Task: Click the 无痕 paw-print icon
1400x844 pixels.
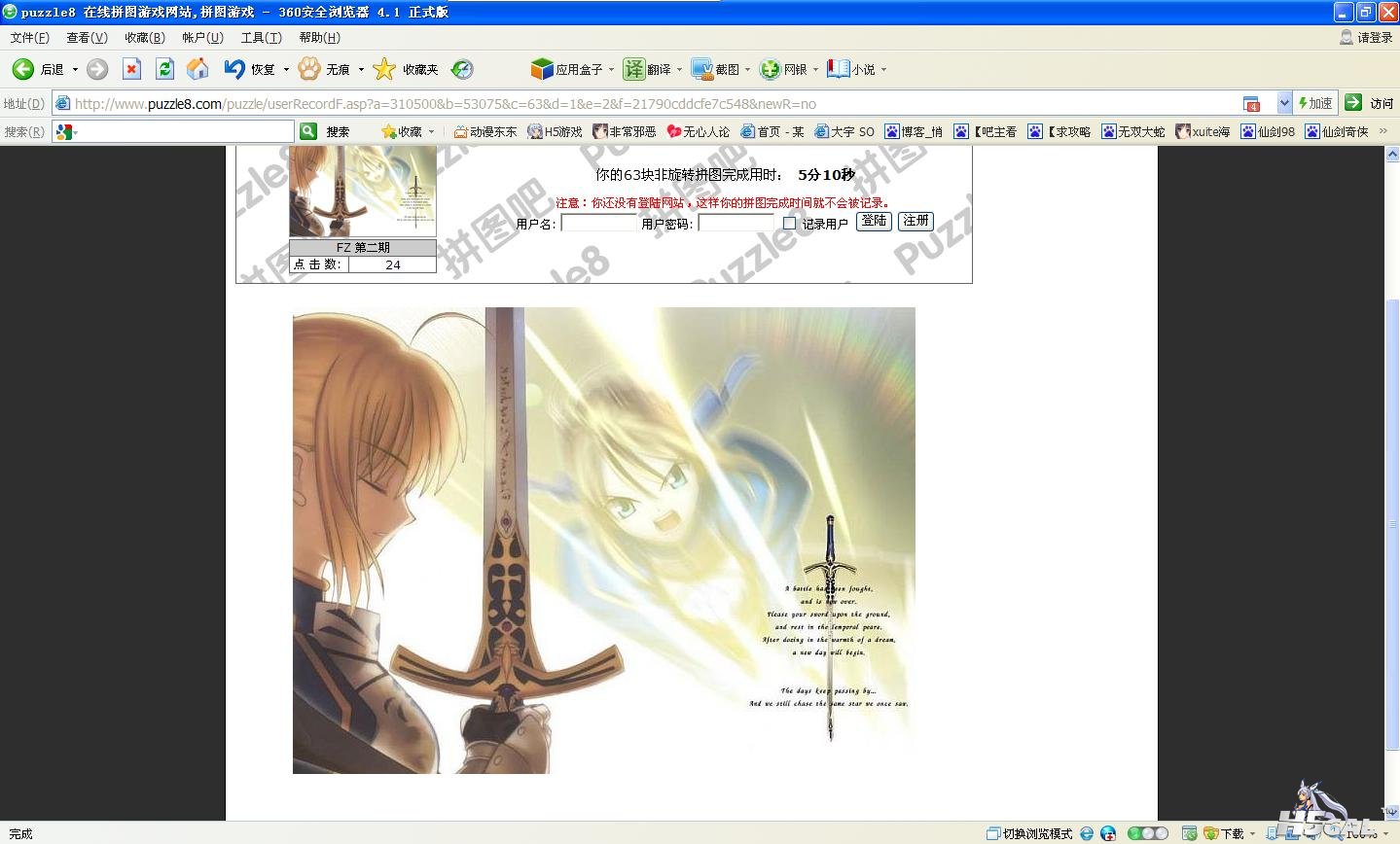Action: click(x=309, y=69)
